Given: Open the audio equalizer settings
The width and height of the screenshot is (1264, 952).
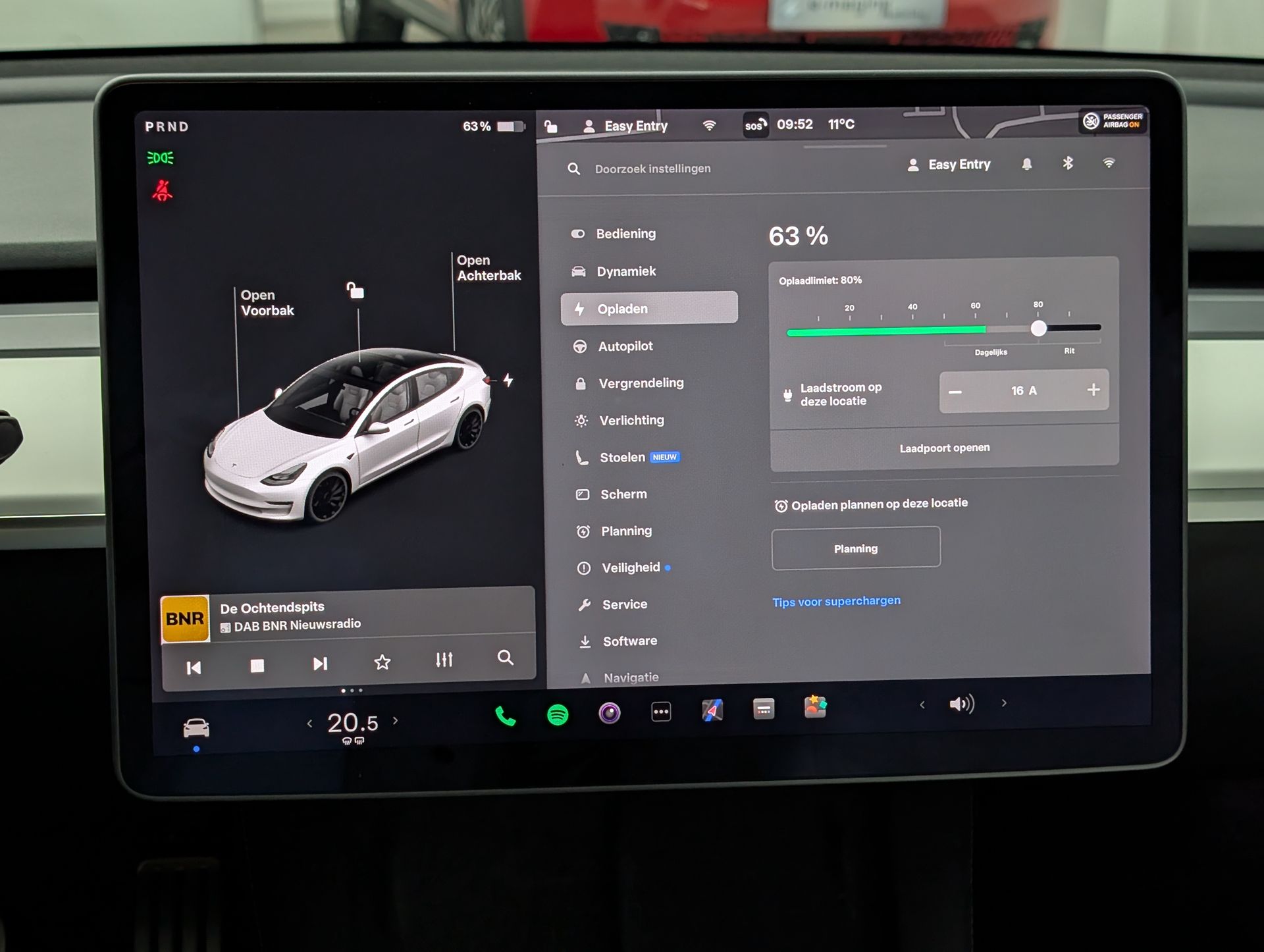Looking at the screenshot, I should click(444, 660).
